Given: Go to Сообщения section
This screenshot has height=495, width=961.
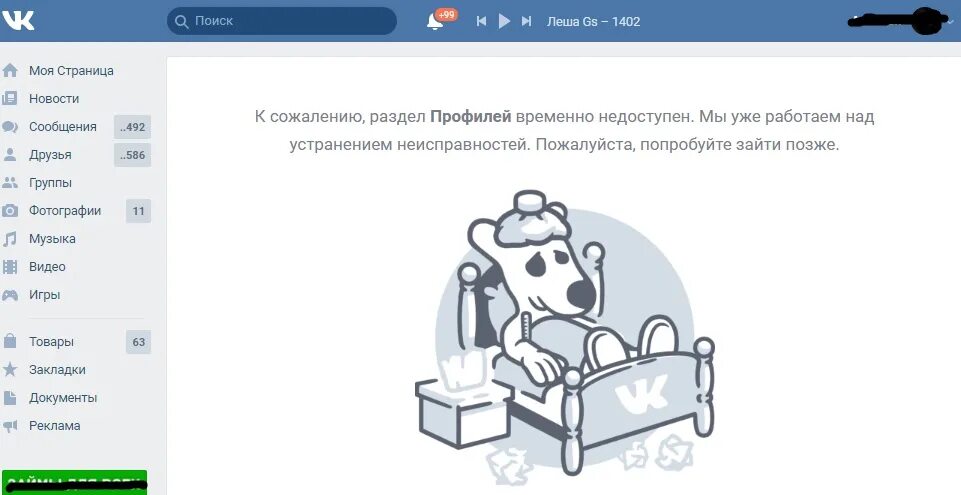Looking at the screenshot, I should tap(63, 127).
